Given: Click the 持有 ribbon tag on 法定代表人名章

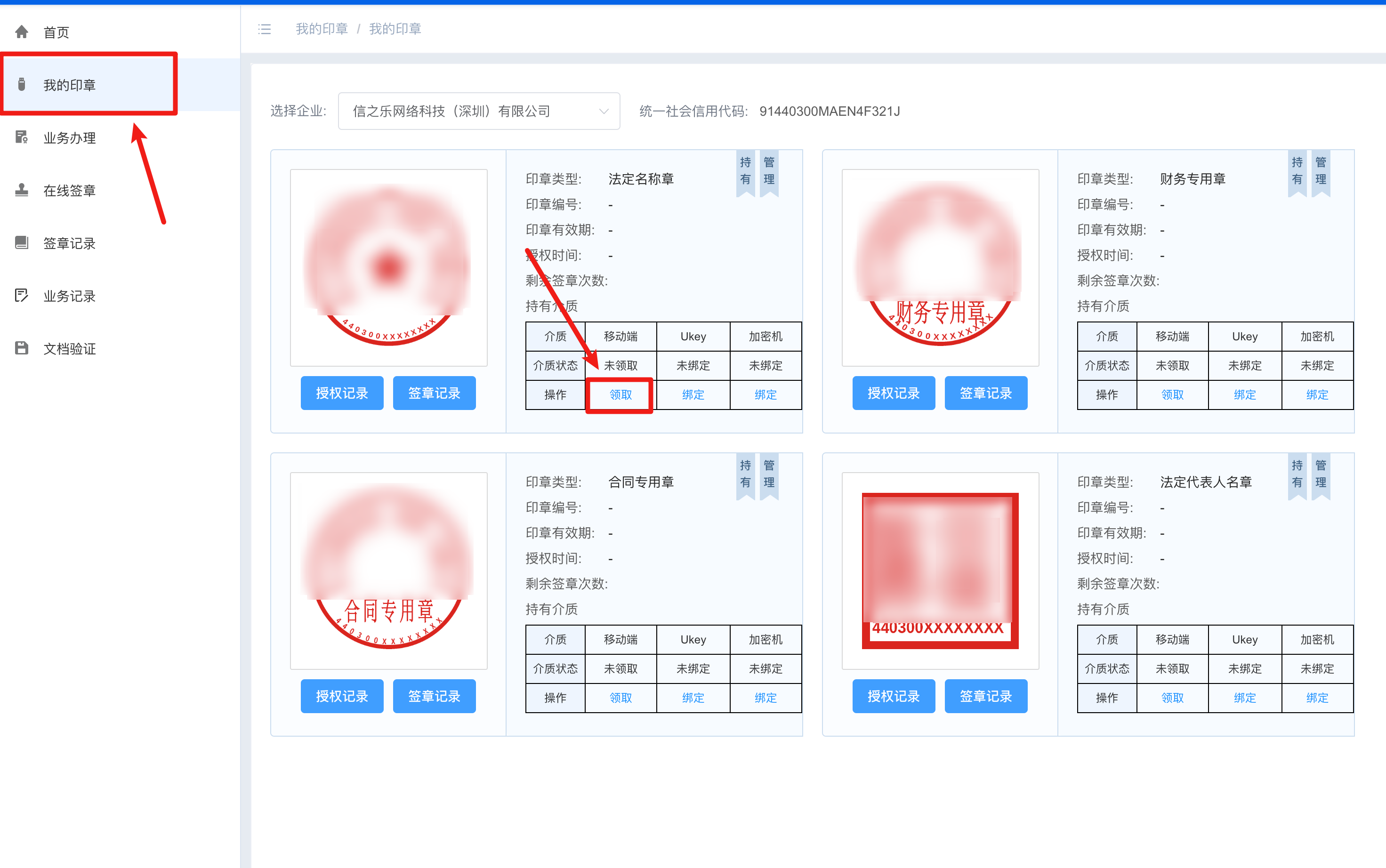Looking at the screenshot, I should point(1297,475).
